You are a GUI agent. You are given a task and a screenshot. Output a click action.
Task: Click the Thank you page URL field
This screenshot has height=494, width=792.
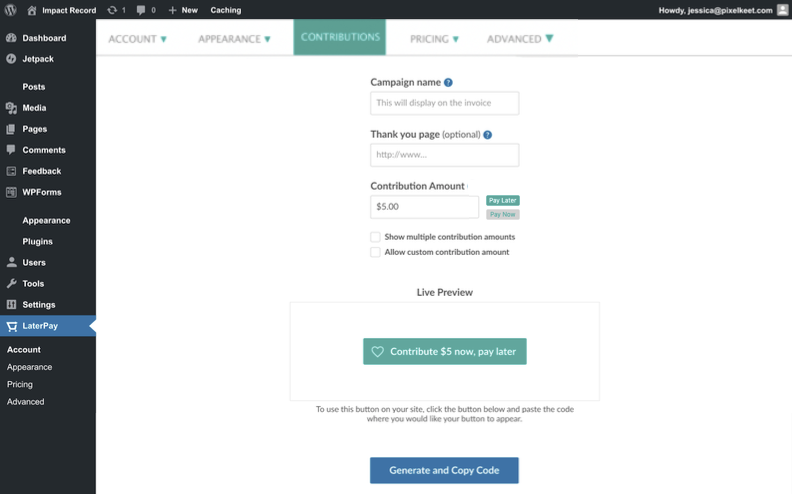pyautogui.click(x=444, y=155)
